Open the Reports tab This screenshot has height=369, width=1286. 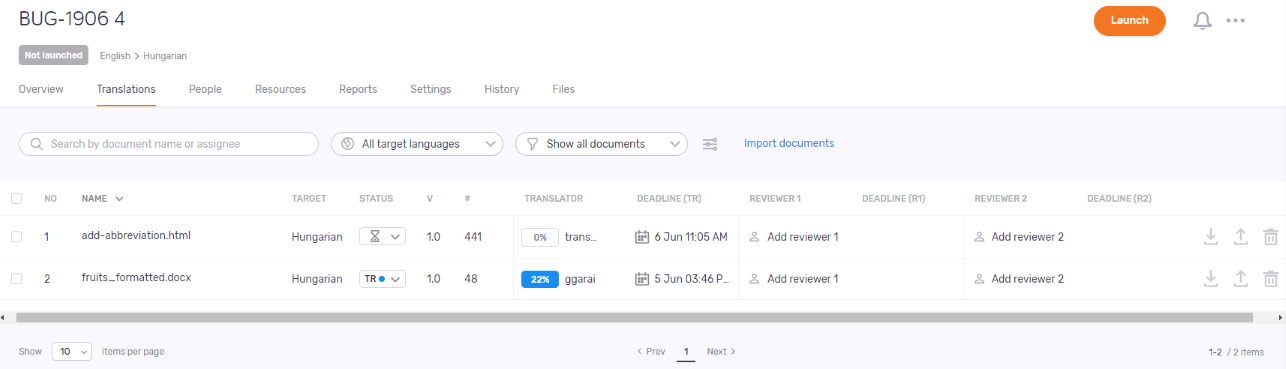(358, 89)
